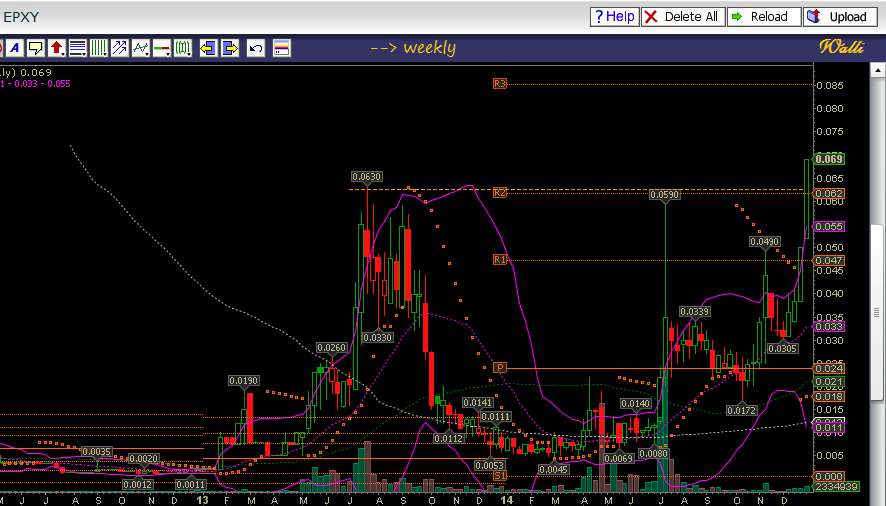Screen dimensions: 886x506
Task: Click the orange 0.018 axis tag
Action: coord(829,396)
